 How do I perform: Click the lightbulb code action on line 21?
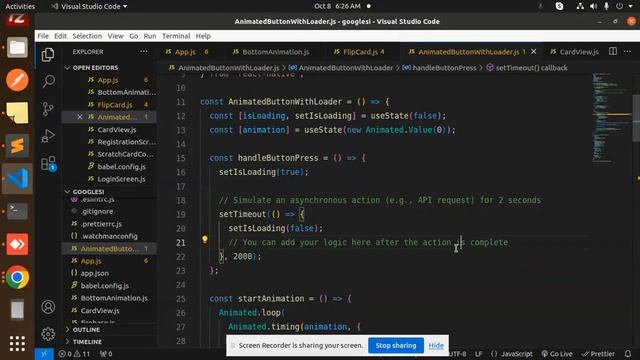(204, 240)
